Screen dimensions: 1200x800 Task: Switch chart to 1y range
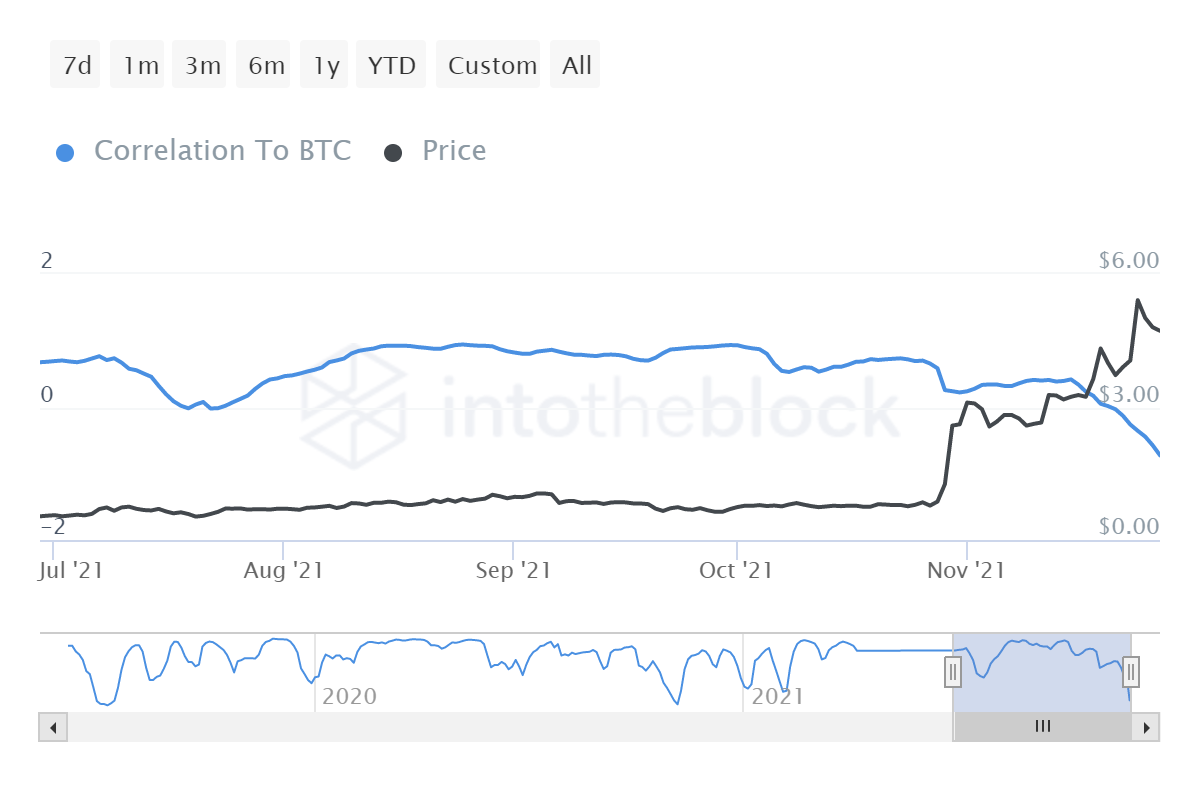[326, 65]
